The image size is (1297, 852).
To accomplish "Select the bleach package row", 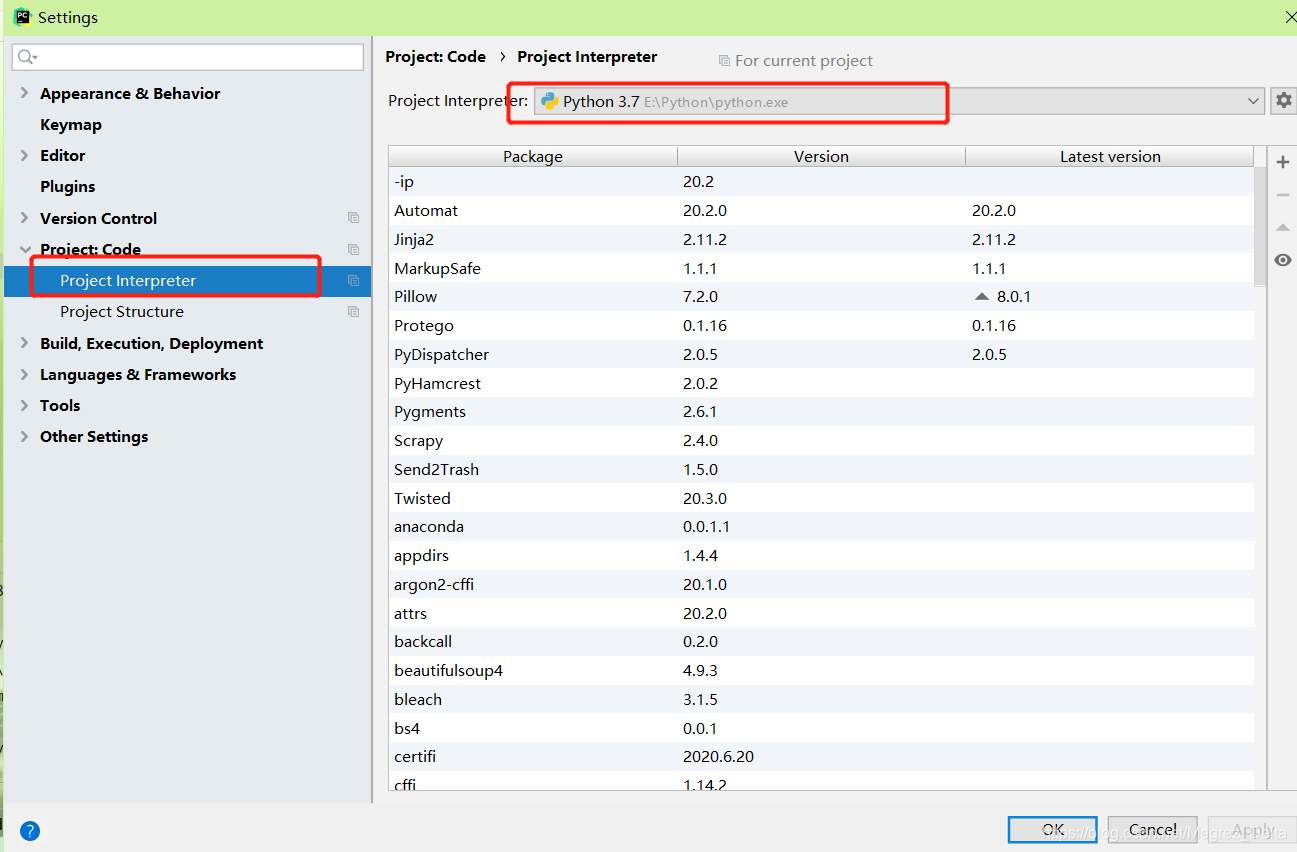I will coord(821,700).
